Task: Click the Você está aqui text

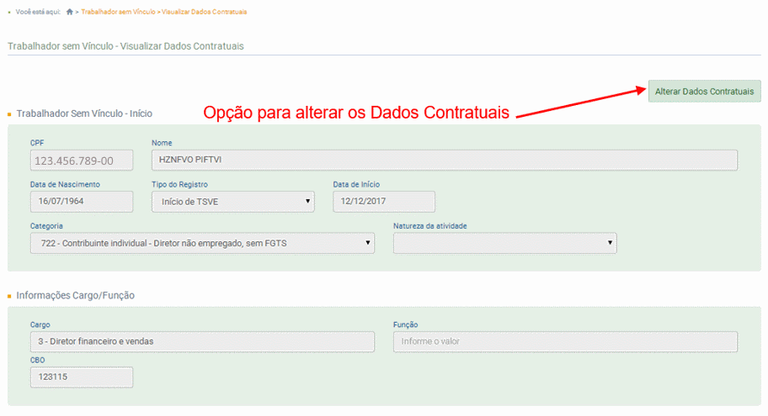Action: [38, 12]
